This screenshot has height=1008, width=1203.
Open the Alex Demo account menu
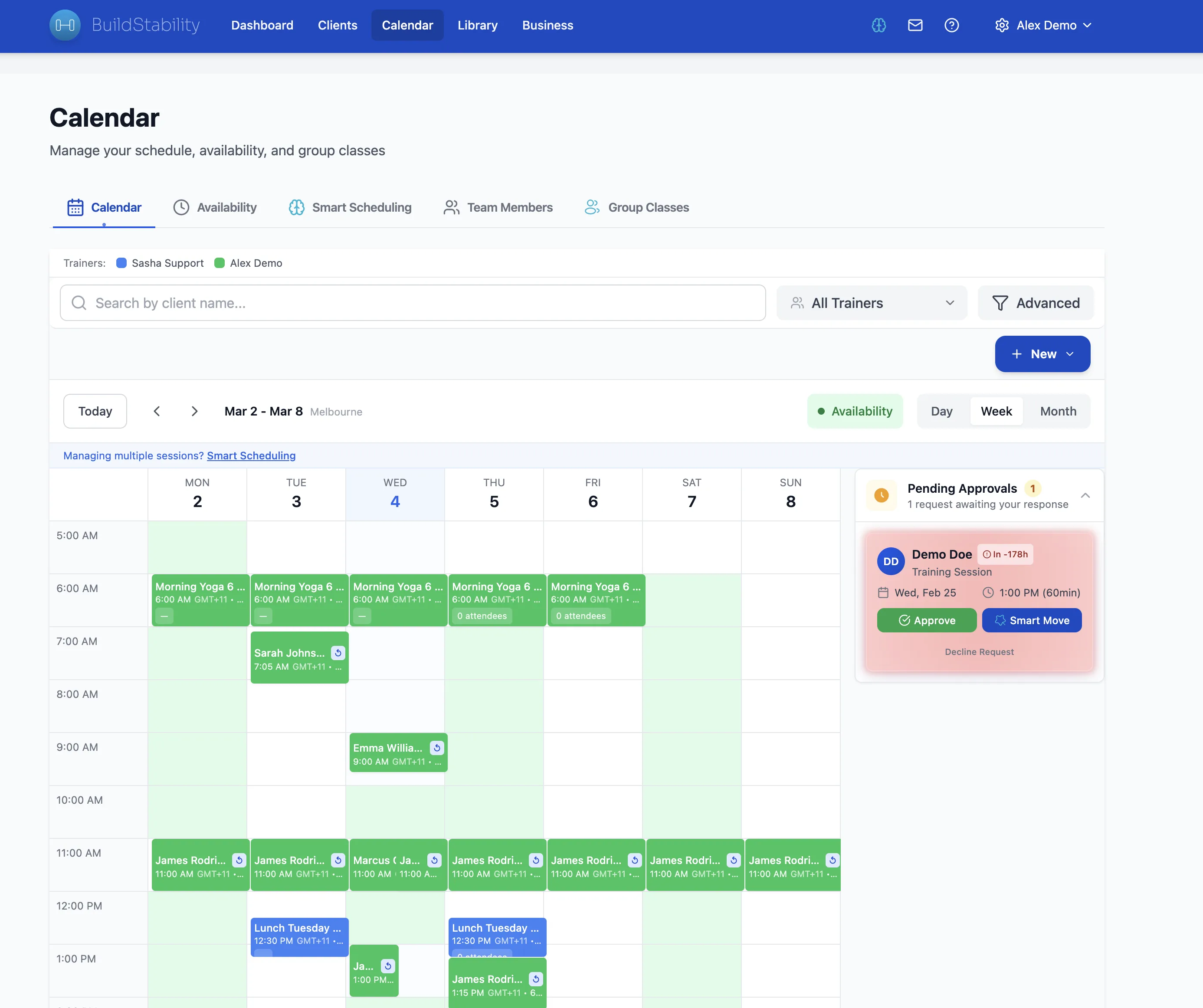[1043, 25]
